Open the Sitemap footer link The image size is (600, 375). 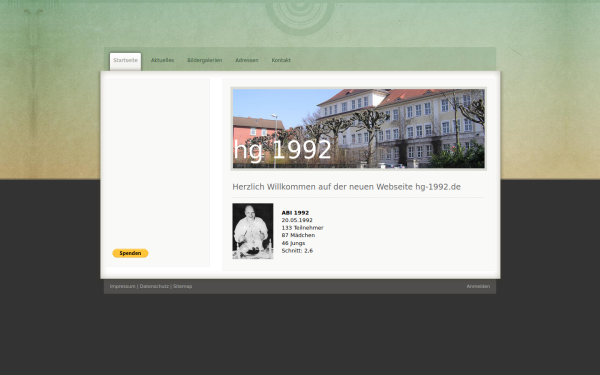pyautogui.click(x=183, y=286)
